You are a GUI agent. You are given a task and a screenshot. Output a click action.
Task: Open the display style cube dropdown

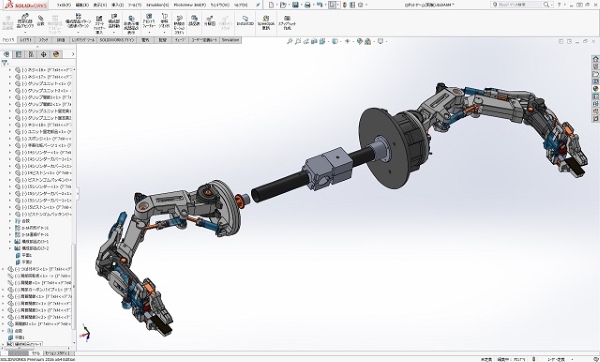pos(336,41)
